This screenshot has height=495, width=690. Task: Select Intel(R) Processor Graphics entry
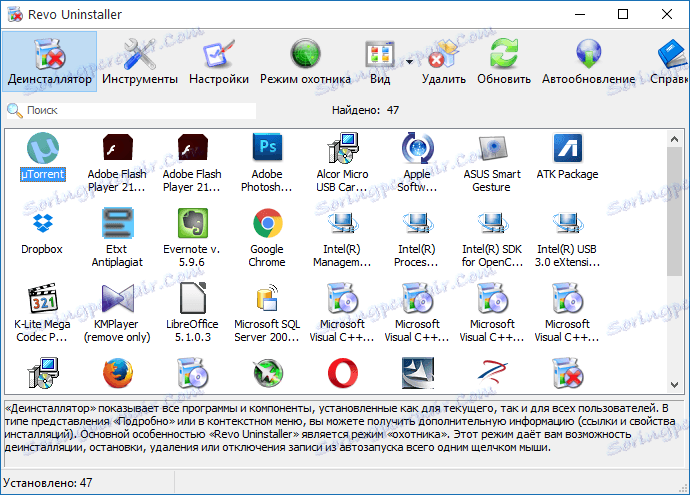pyautogui.click(x=417, y=238)
